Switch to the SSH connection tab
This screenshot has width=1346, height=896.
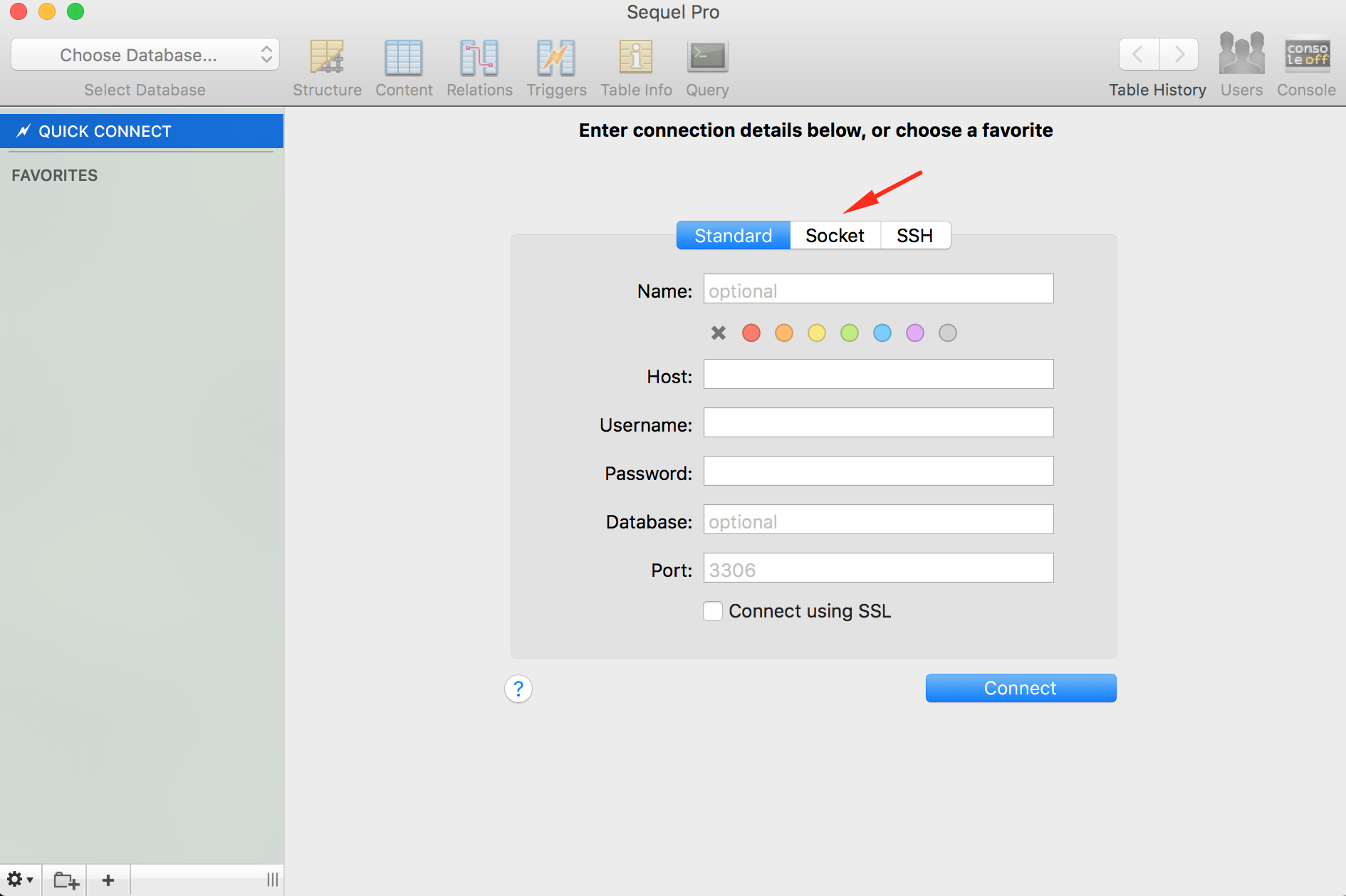pyautogui.click(x=915, y=235)
